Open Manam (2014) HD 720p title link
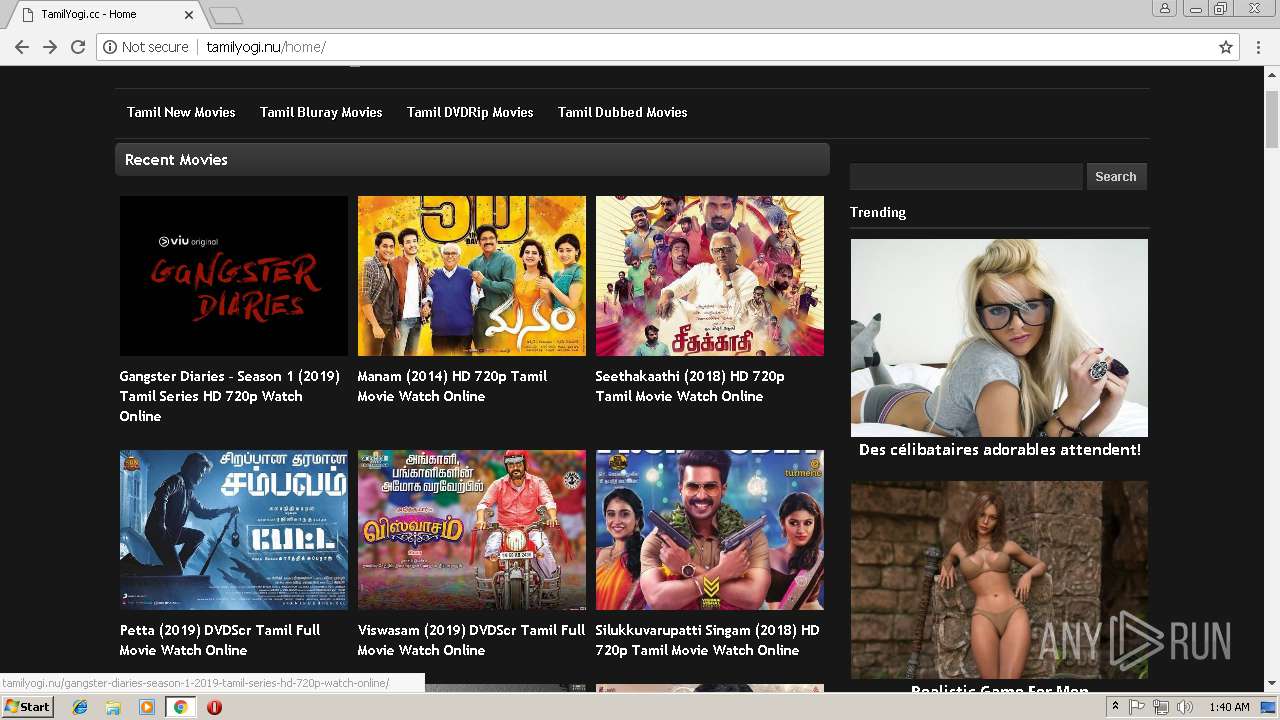Image resolution: width=1280 pixels, height=720 pixels. [x=452, y=386]
